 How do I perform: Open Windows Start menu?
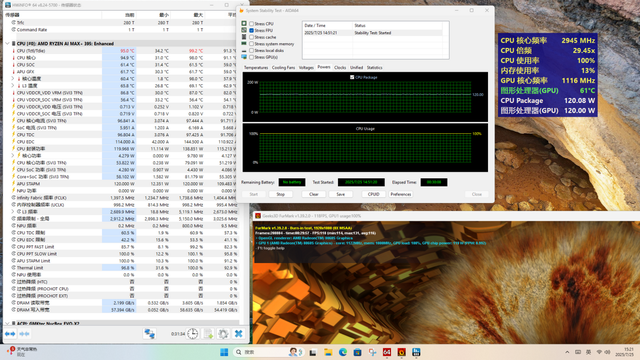click(224, 352)
